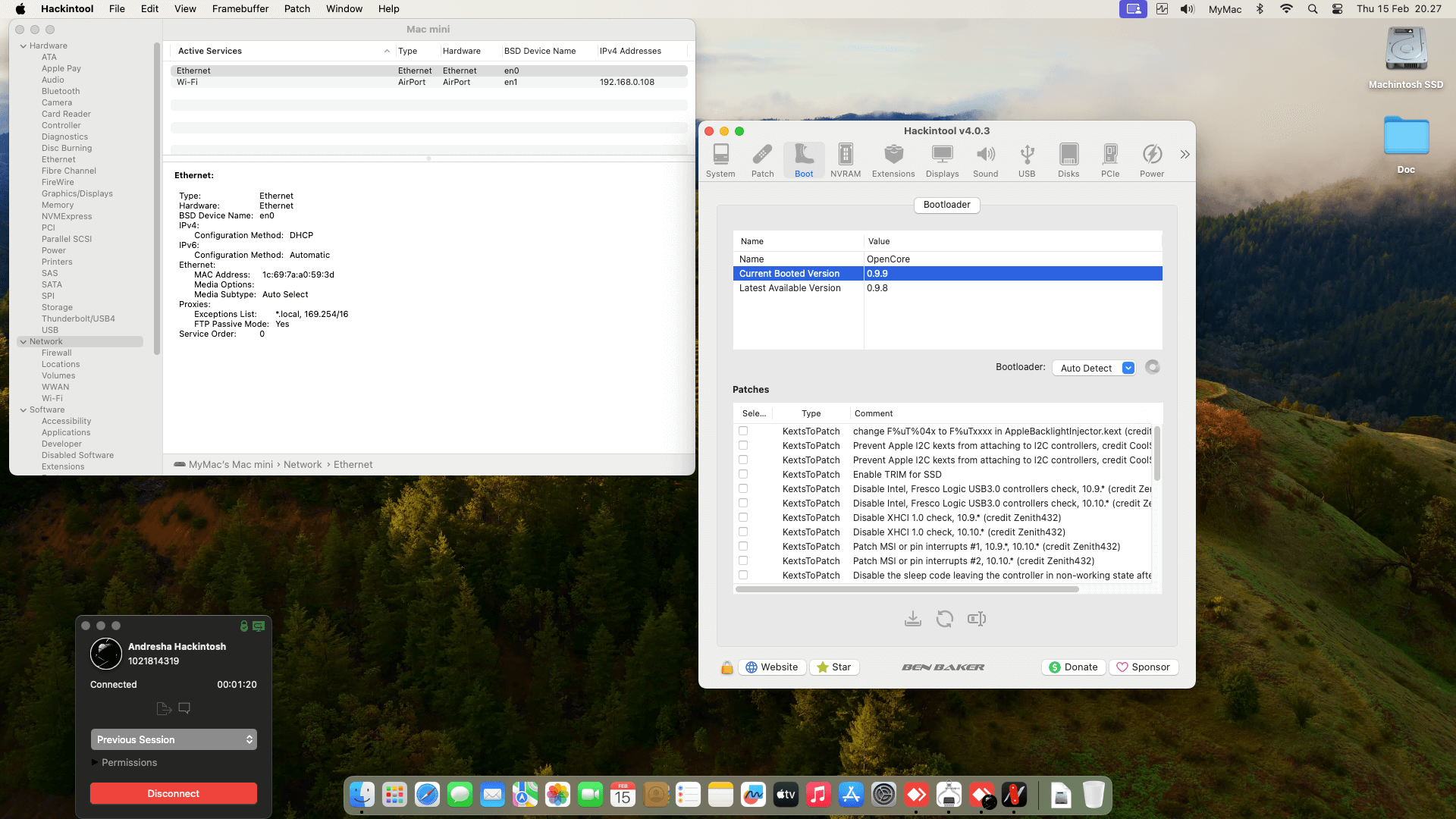Toggle sort arrow on Active Services column
The width and height of the screenshot is (1456, 819).
[x=387, y=51]
